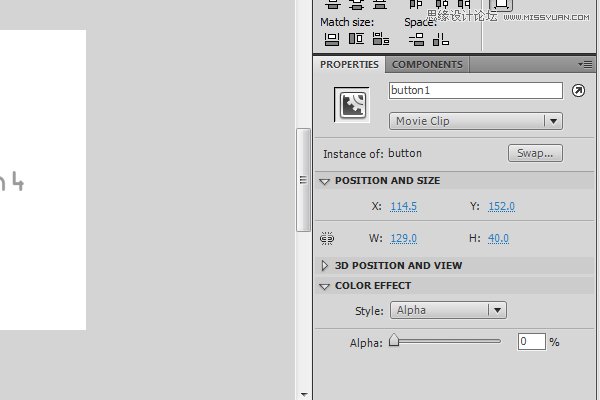600x400 pixels.
Task: Open the Properties panel options menu
Action: coord(585,64)
